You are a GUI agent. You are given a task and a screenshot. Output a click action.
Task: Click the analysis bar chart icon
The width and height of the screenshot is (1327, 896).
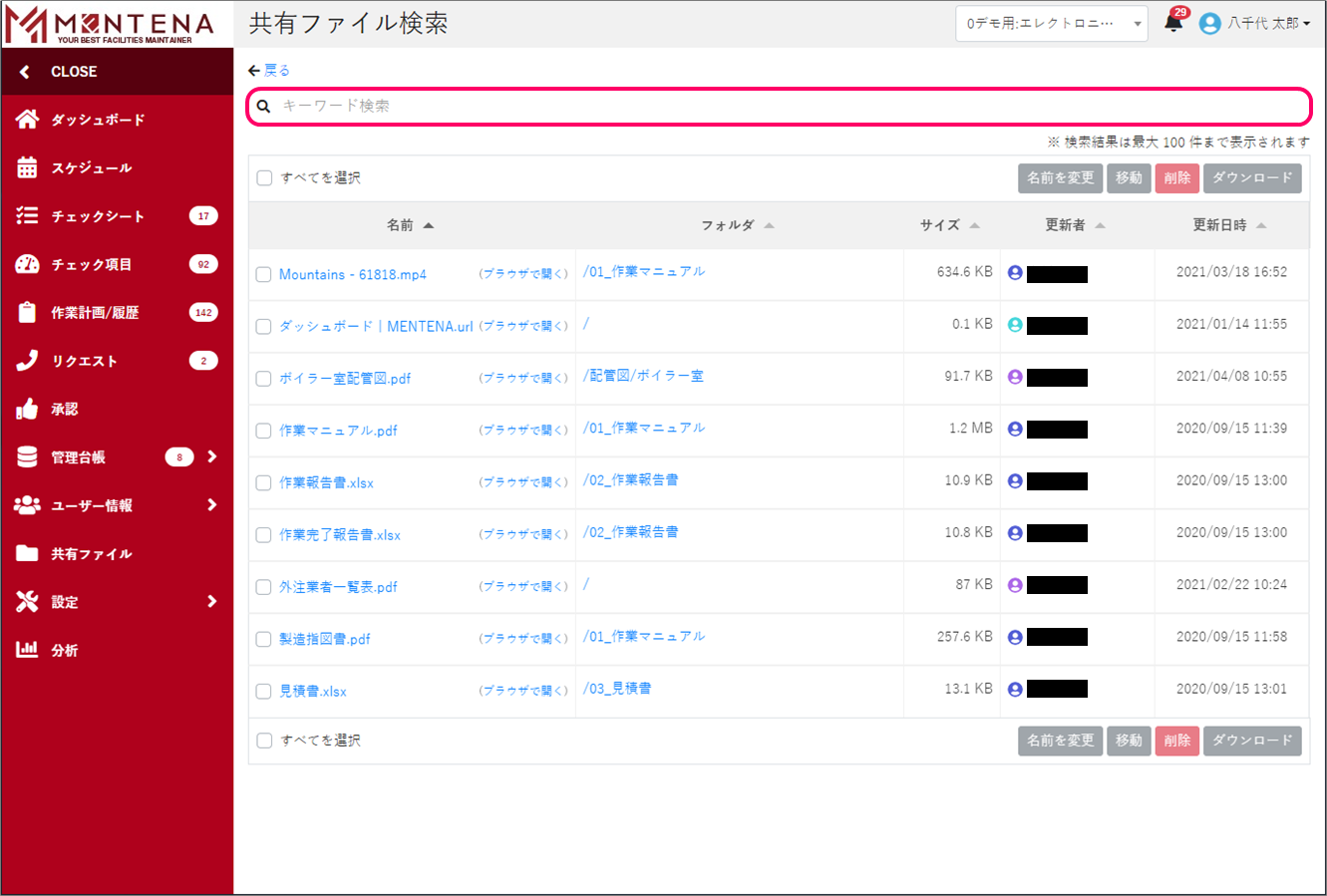(27, 650)
